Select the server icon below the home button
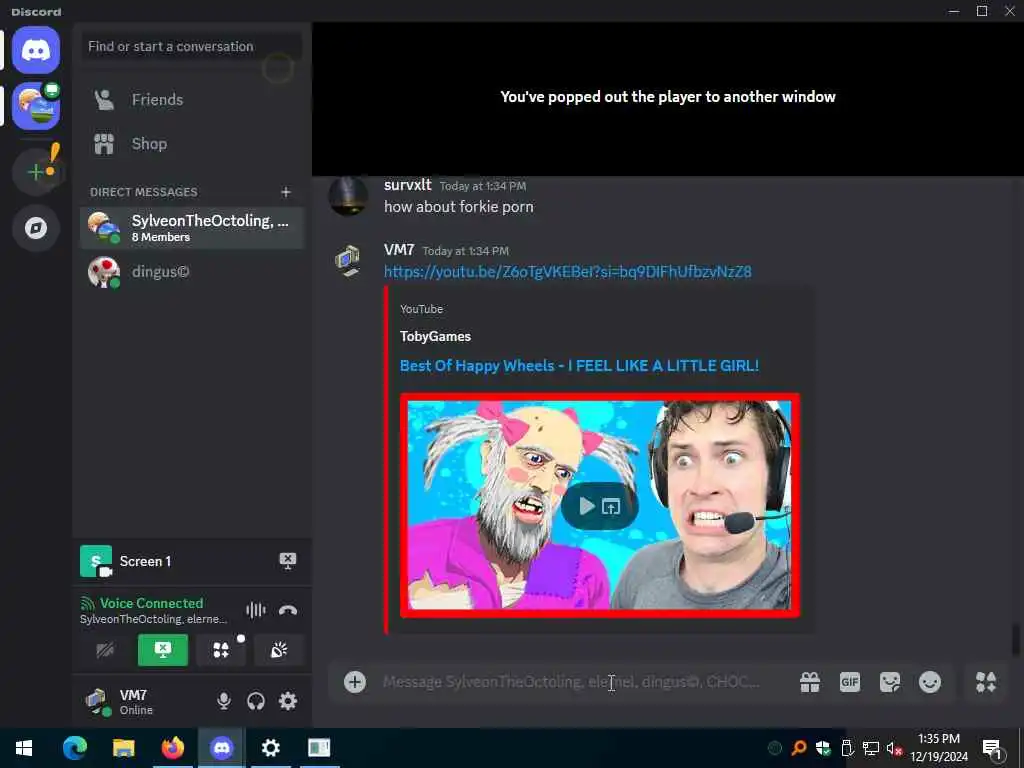1024x768 pixels. [36, 106]
